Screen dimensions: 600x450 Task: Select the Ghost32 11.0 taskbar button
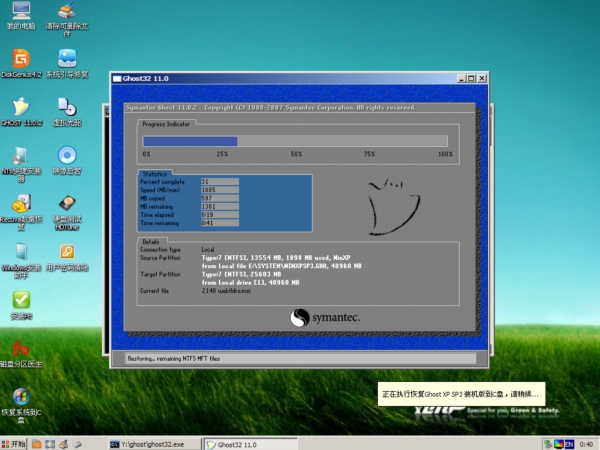pyautogui.click(x=250, y=444)
